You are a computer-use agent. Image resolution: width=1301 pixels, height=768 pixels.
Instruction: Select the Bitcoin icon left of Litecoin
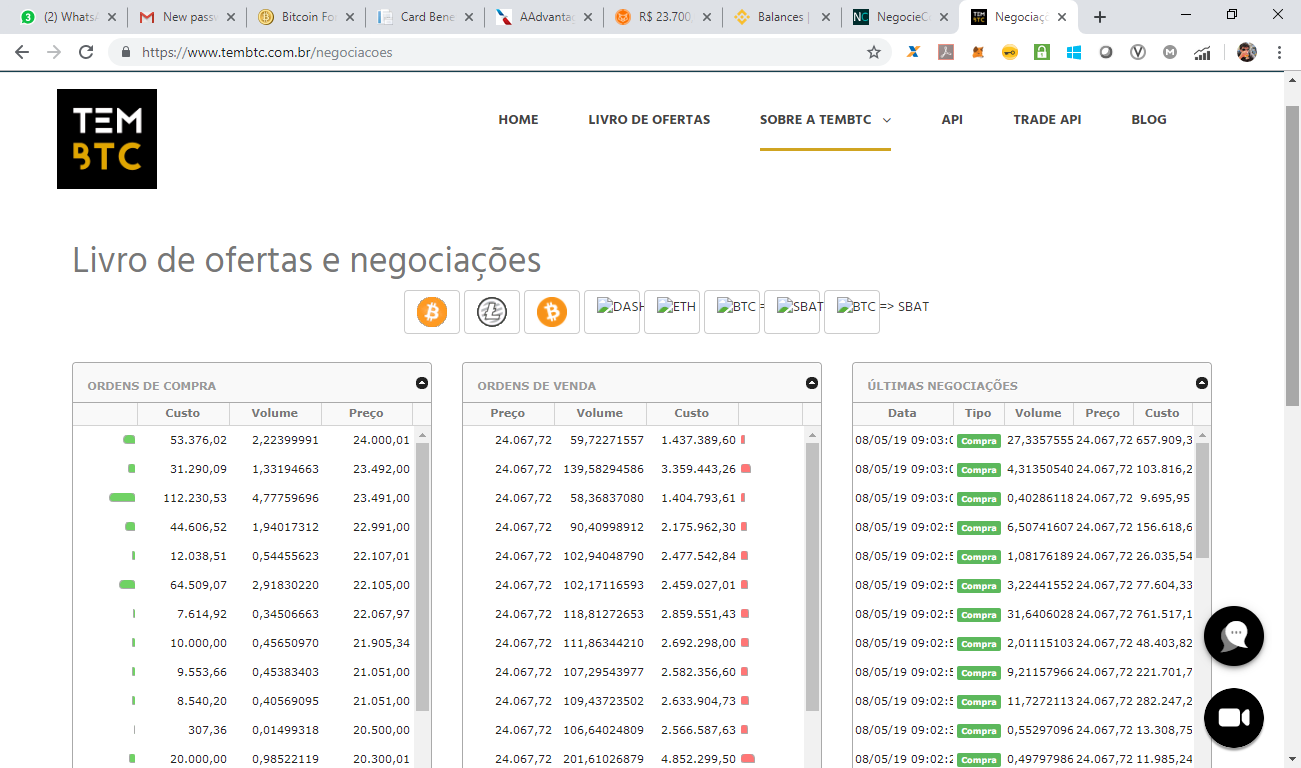click(432, 312)
